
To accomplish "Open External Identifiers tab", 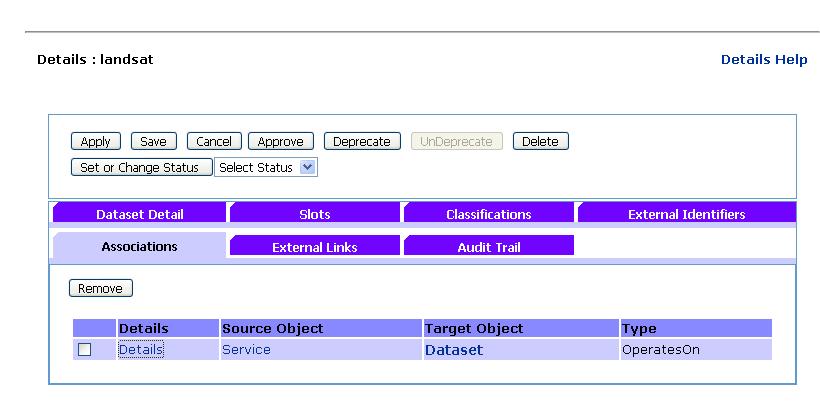I will (x=686, y=214).
